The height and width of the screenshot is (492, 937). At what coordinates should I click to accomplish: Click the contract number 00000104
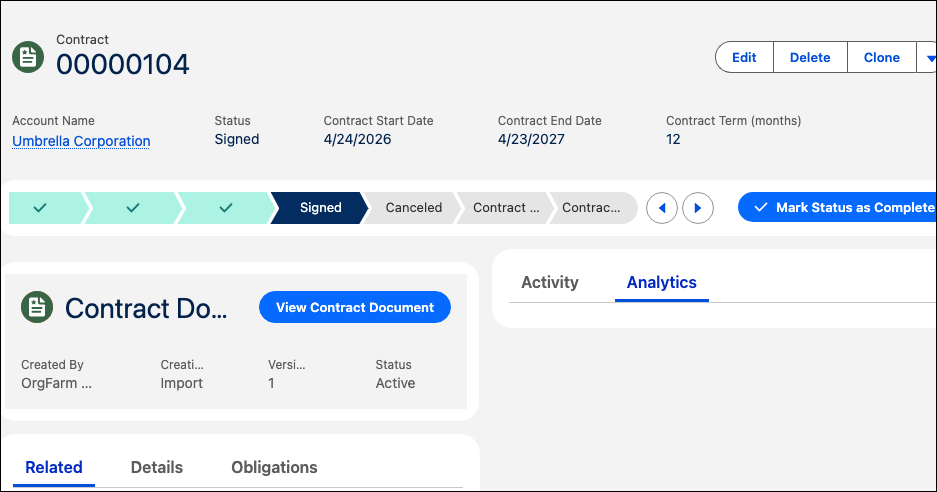(x=123, y=65)
